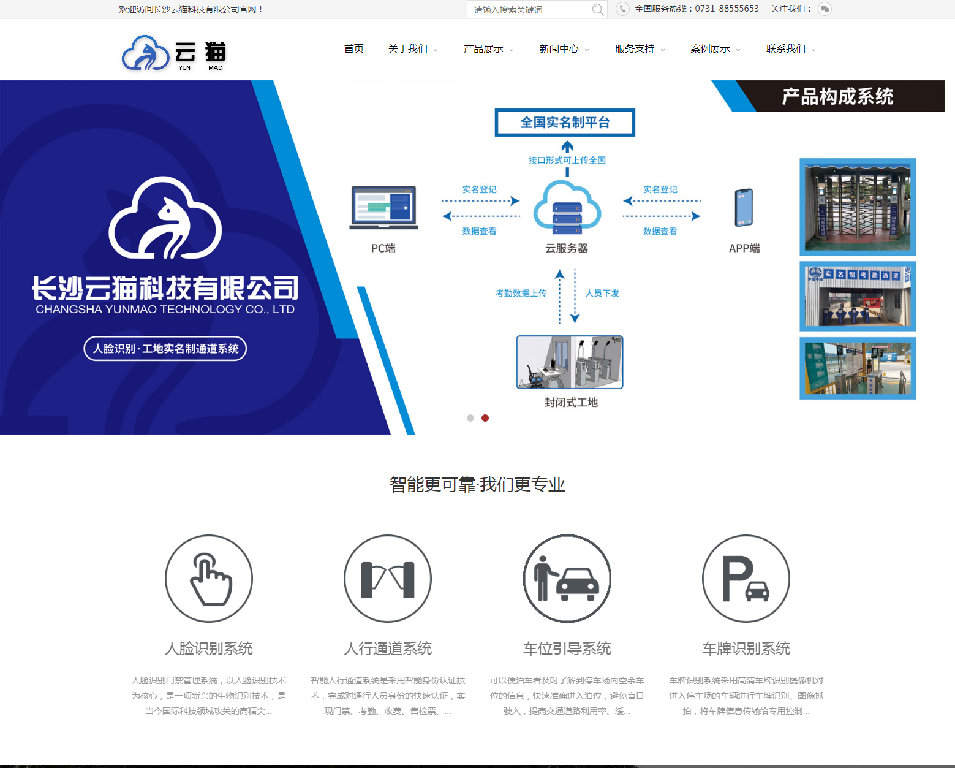Open the 产品展示 menu item

[483, 49]
